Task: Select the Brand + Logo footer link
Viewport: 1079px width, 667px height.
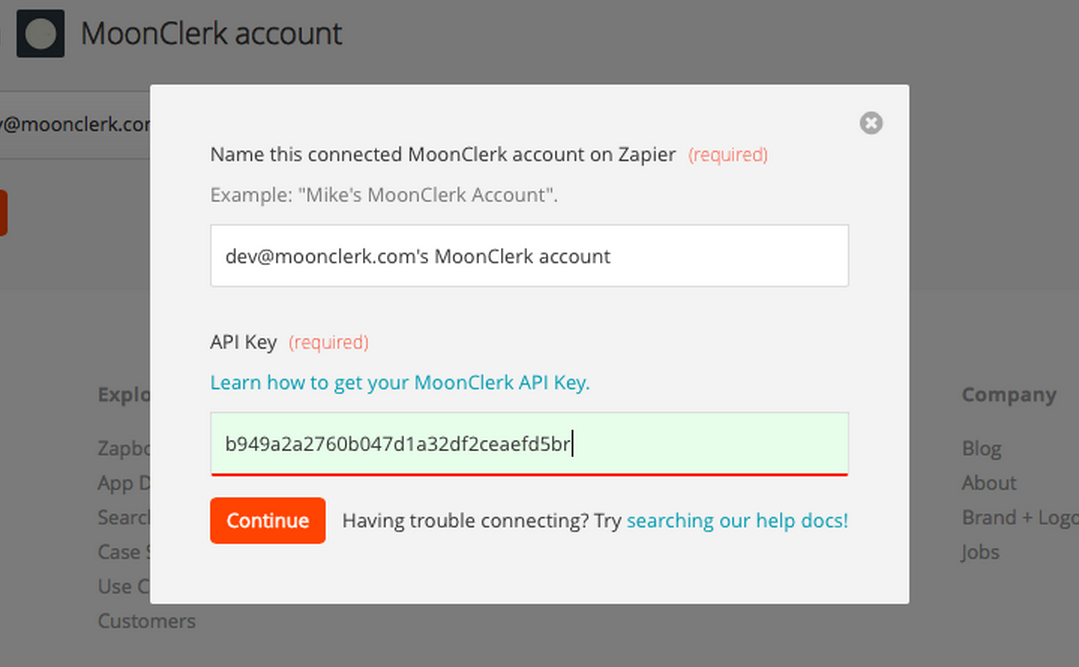Action: coord(1020,518)
